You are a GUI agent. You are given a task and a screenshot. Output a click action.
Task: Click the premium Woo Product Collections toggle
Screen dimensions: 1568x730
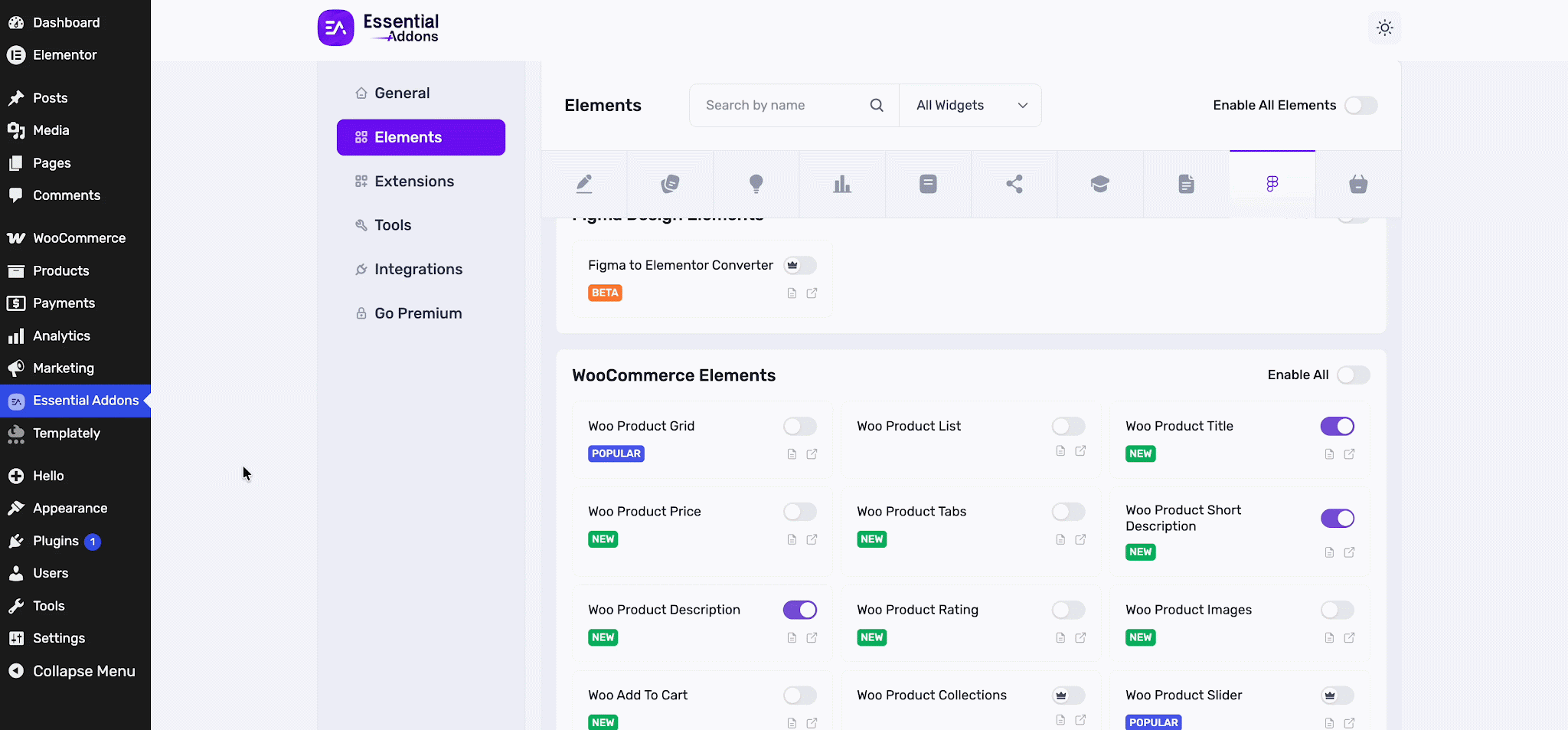1069,696
